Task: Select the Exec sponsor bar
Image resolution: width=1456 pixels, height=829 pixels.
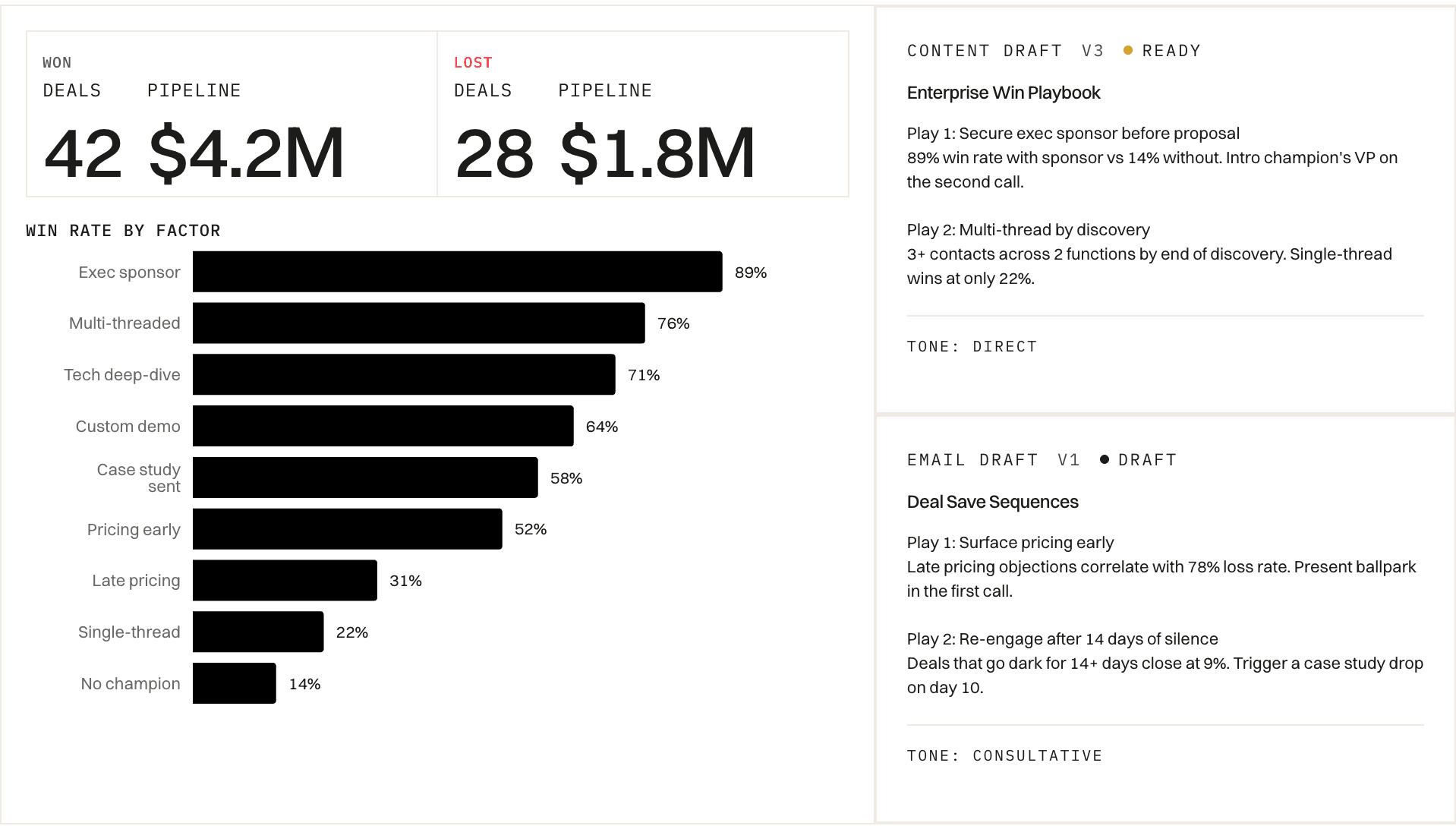Action: point(455,271)
